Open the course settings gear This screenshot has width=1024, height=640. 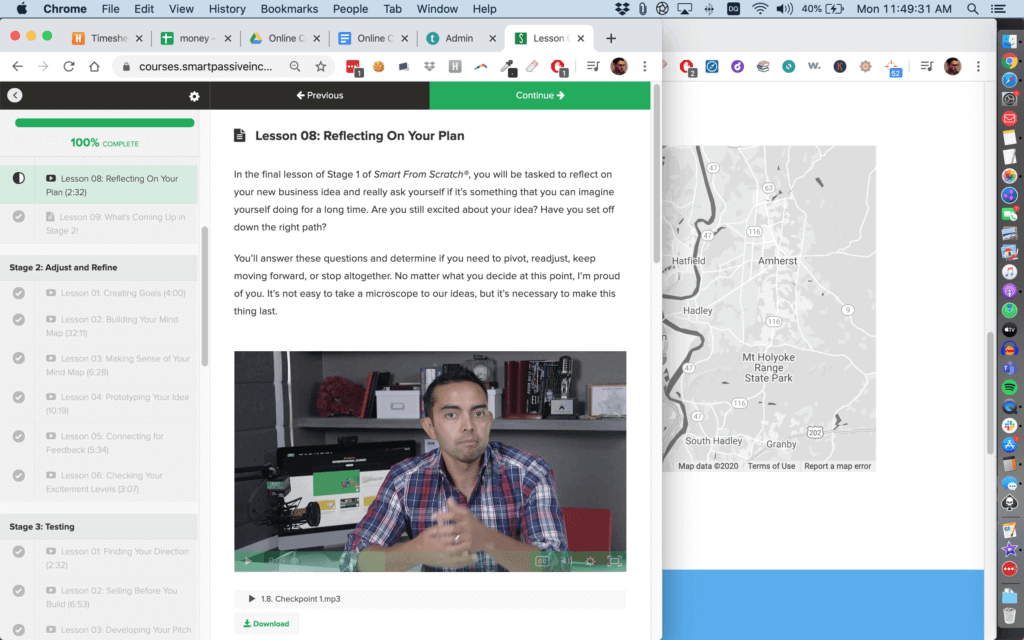tap(194, 96)
